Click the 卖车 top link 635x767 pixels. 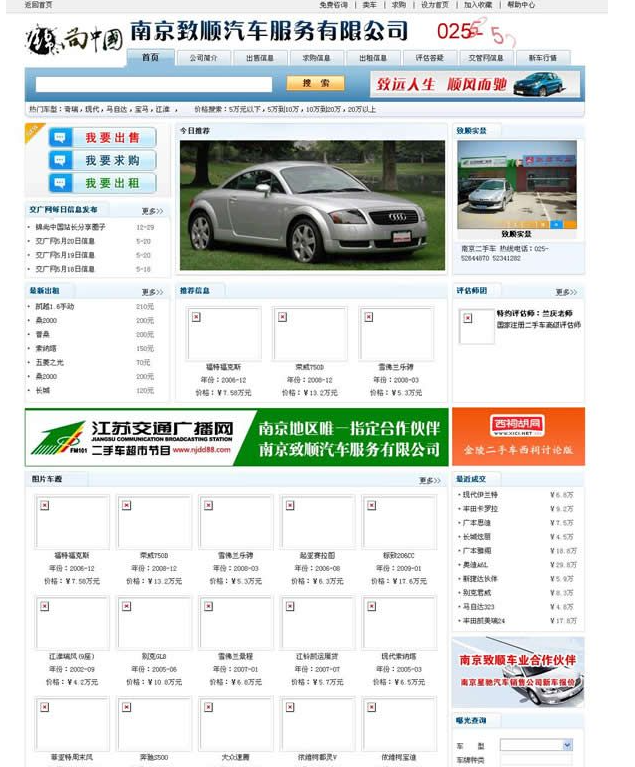pyautogui.click(x=369, y=5)
